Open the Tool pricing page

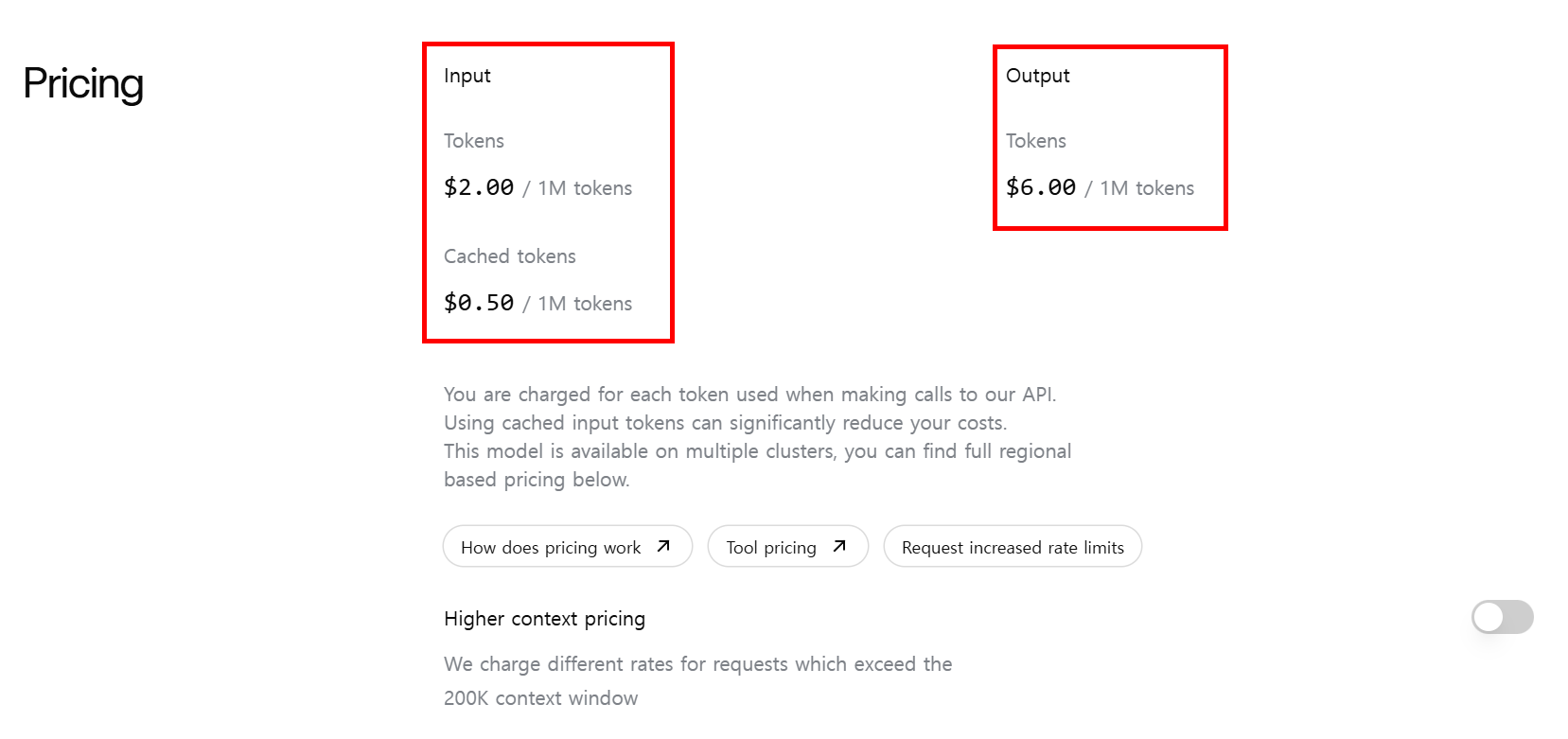pos(787,546)
